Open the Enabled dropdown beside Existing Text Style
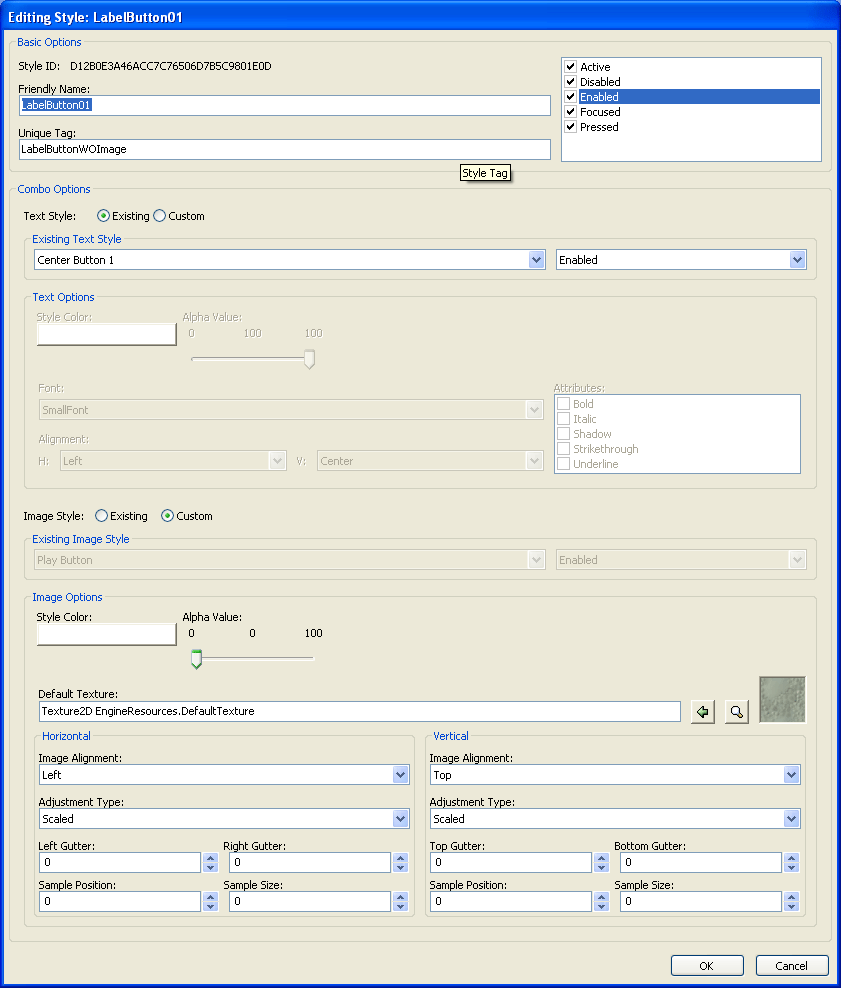This screenshot has width=841, height=988. click(797, 259)
